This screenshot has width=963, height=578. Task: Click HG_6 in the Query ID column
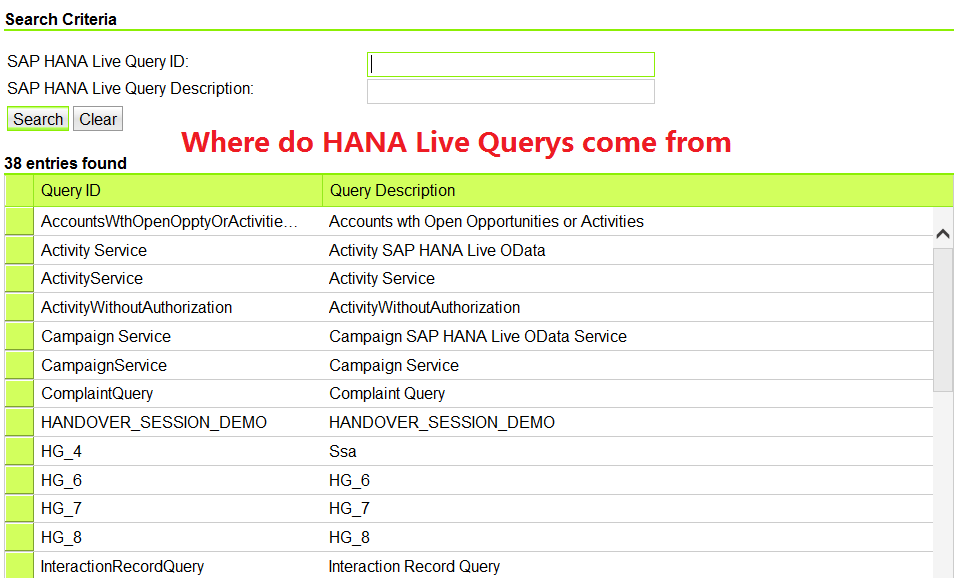[61, 480]
